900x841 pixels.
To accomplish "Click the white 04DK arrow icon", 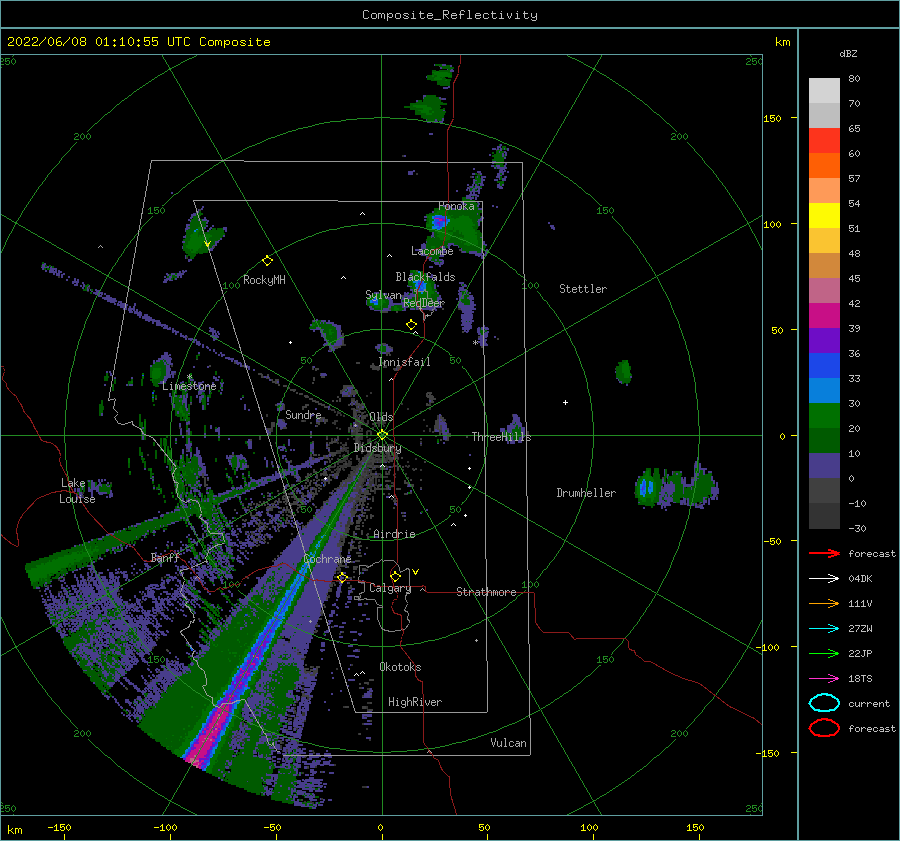I will pyautogui.click(x=824, y=579).
